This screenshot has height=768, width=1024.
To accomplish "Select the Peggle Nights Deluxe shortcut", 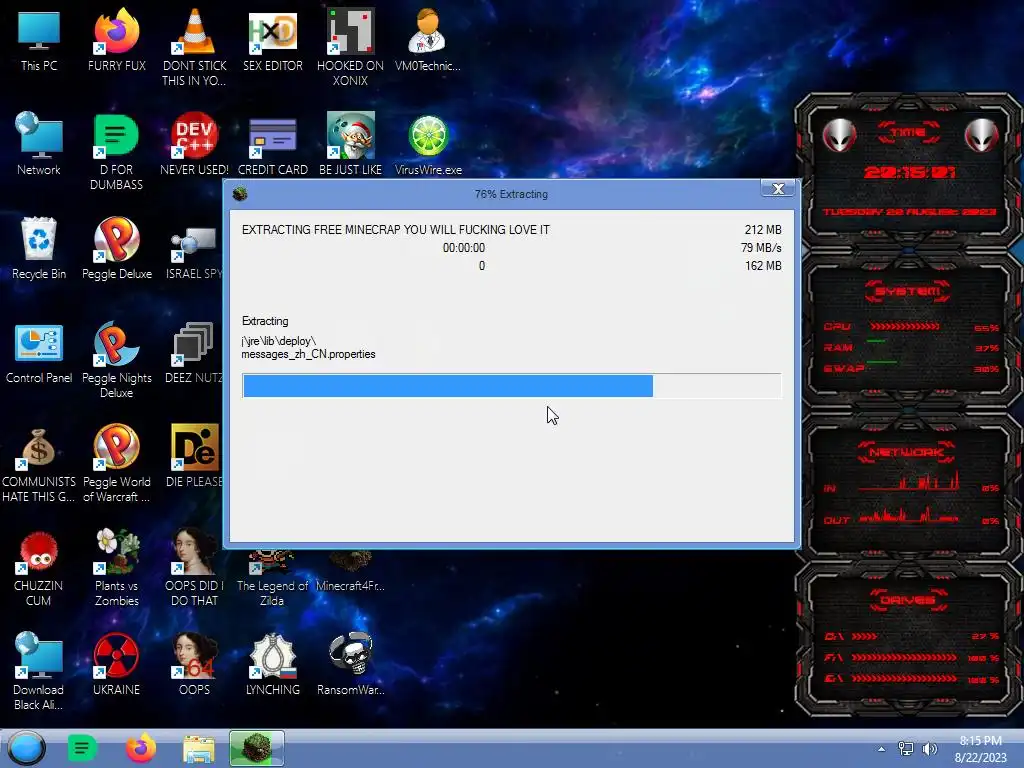I will pyautogui.click(x=116, y=359).
